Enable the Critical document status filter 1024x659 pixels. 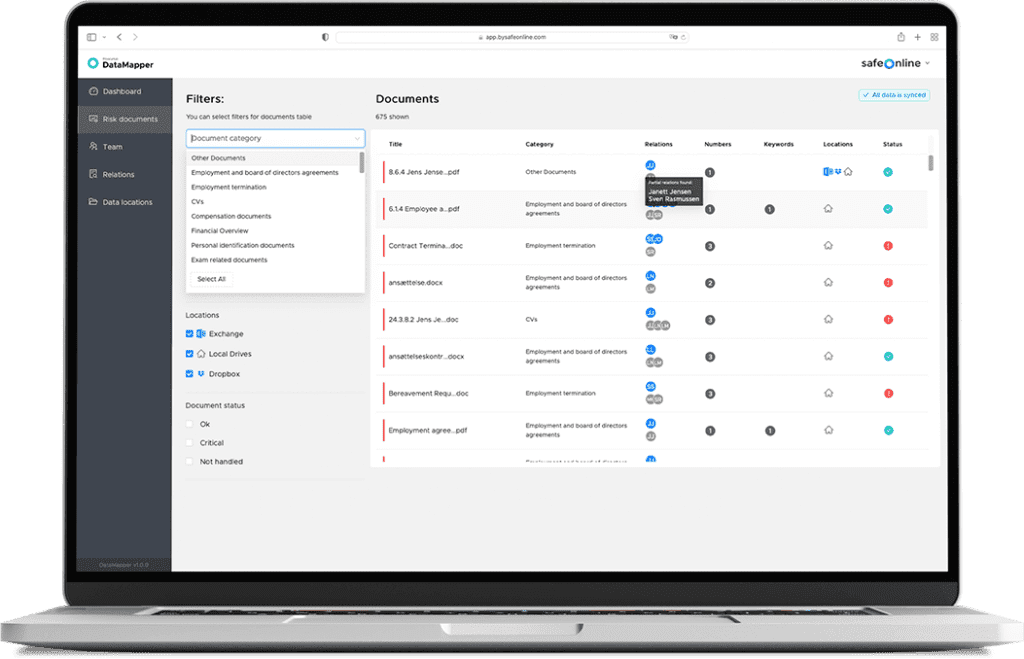(189, 443)
